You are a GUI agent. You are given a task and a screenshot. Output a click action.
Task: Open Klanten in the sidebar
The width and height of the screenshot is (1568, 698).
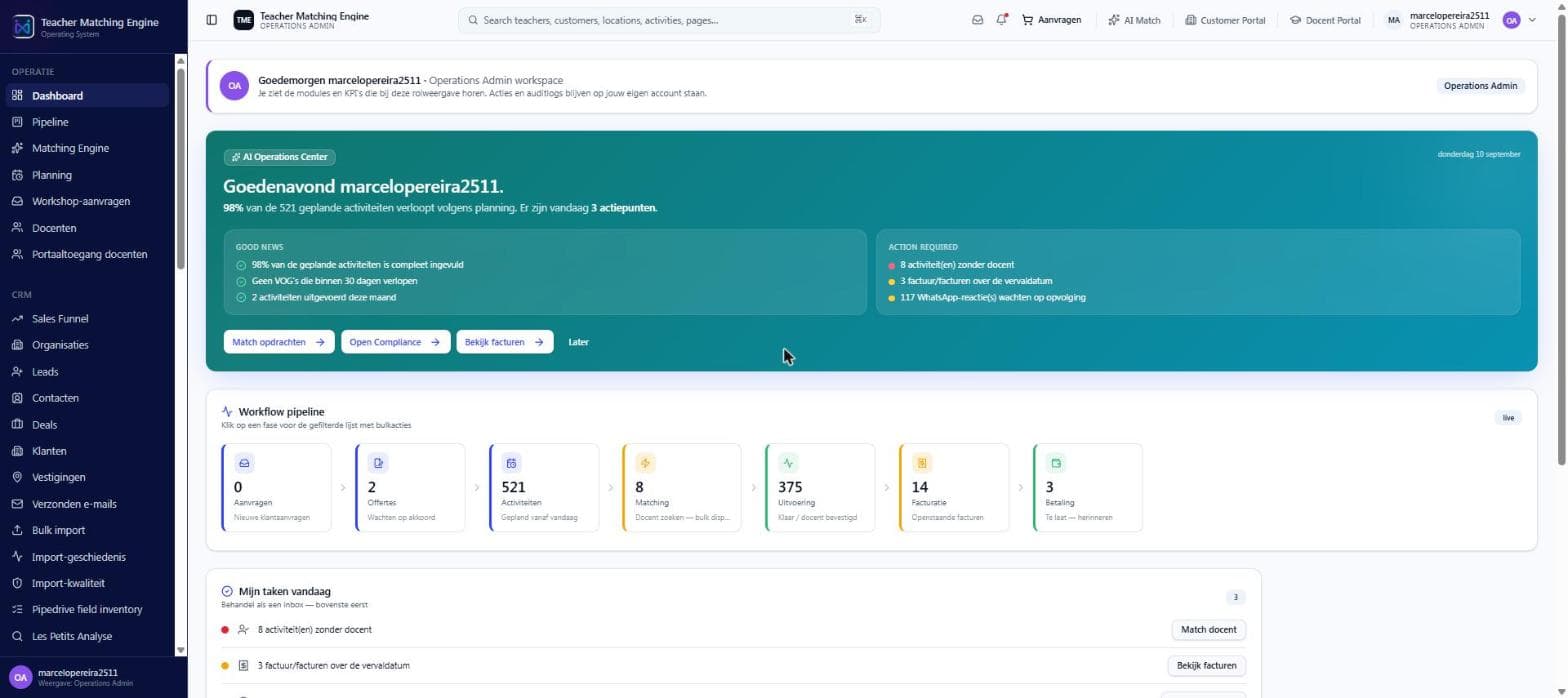pos(87,451)
